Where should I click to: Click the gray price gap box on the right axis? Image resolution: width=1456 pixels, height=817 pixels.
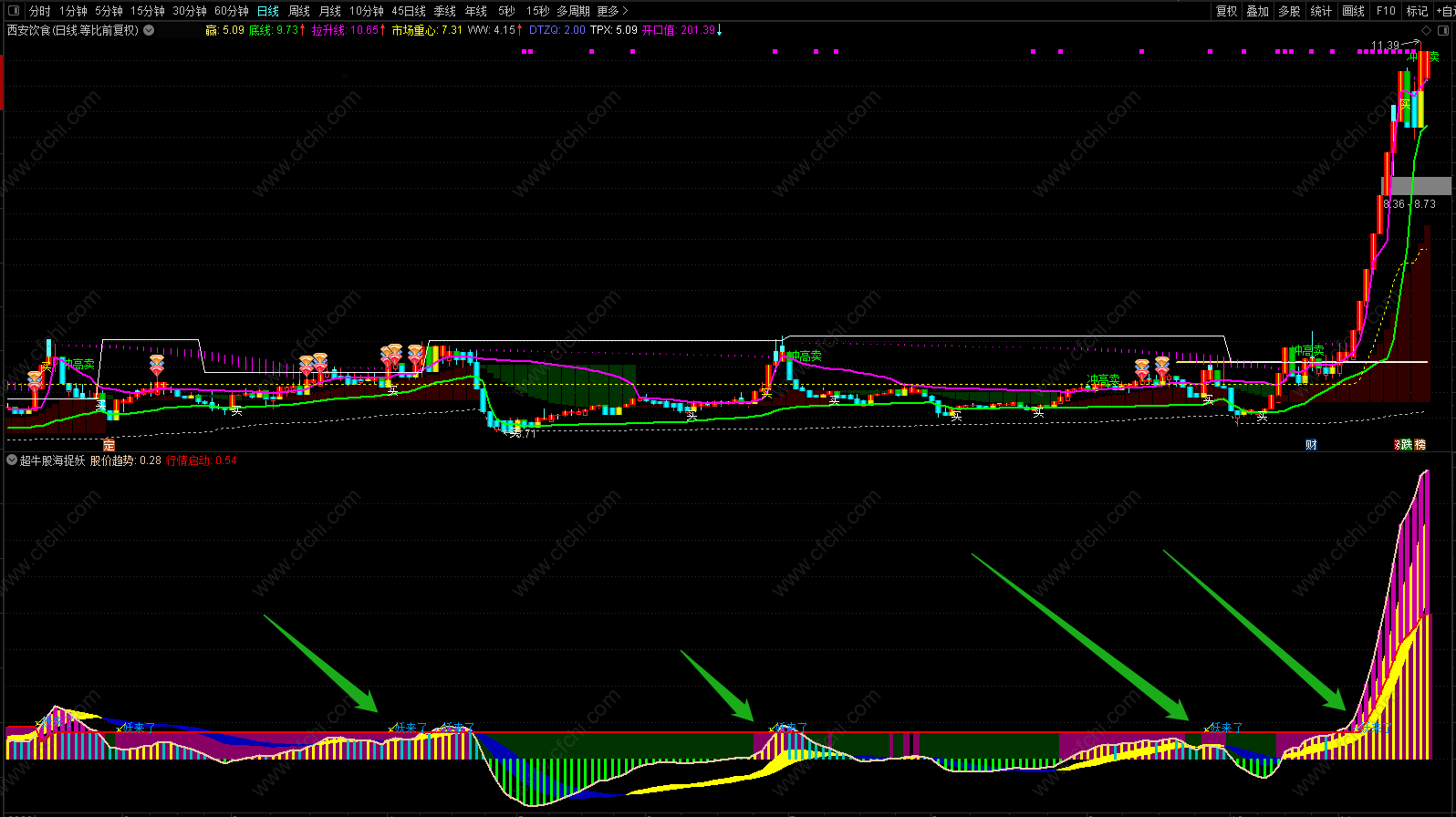[x=1416, y=186]
